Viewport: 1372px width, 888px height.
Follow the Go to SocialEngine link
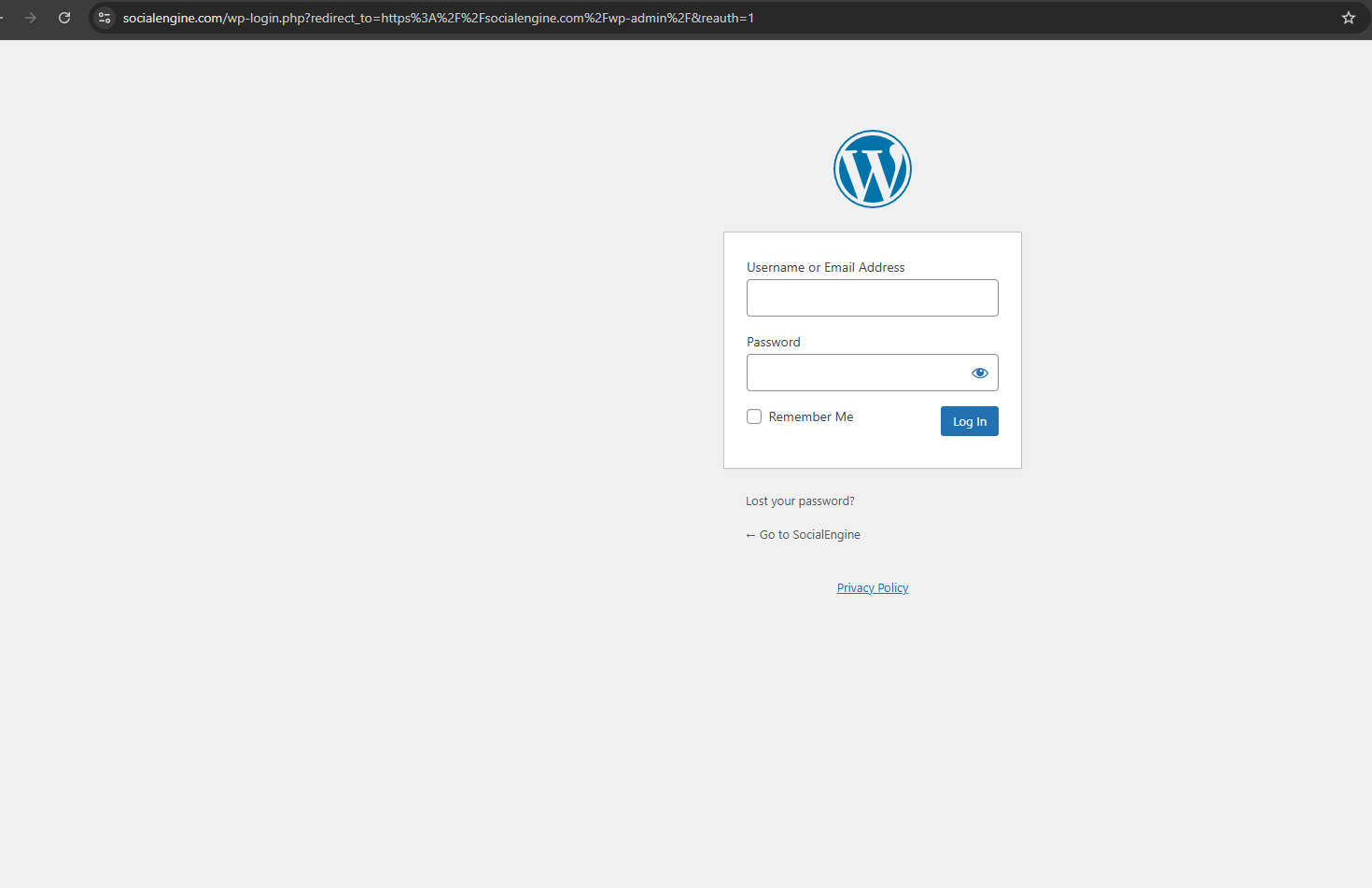[x=803, y=535]
